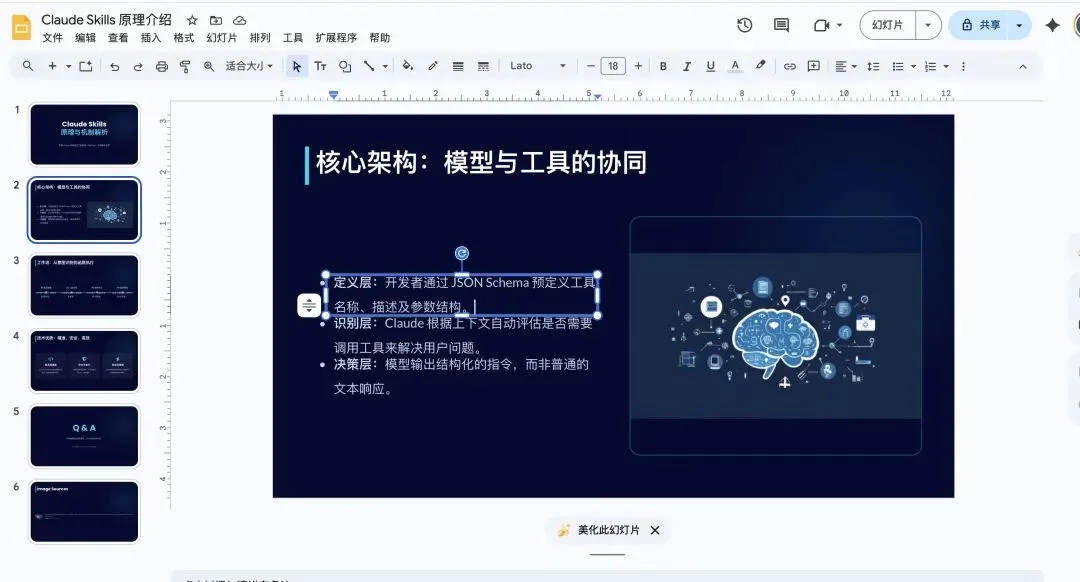Print the presentation
The image size is (1080, 582).
click(161, 66)
